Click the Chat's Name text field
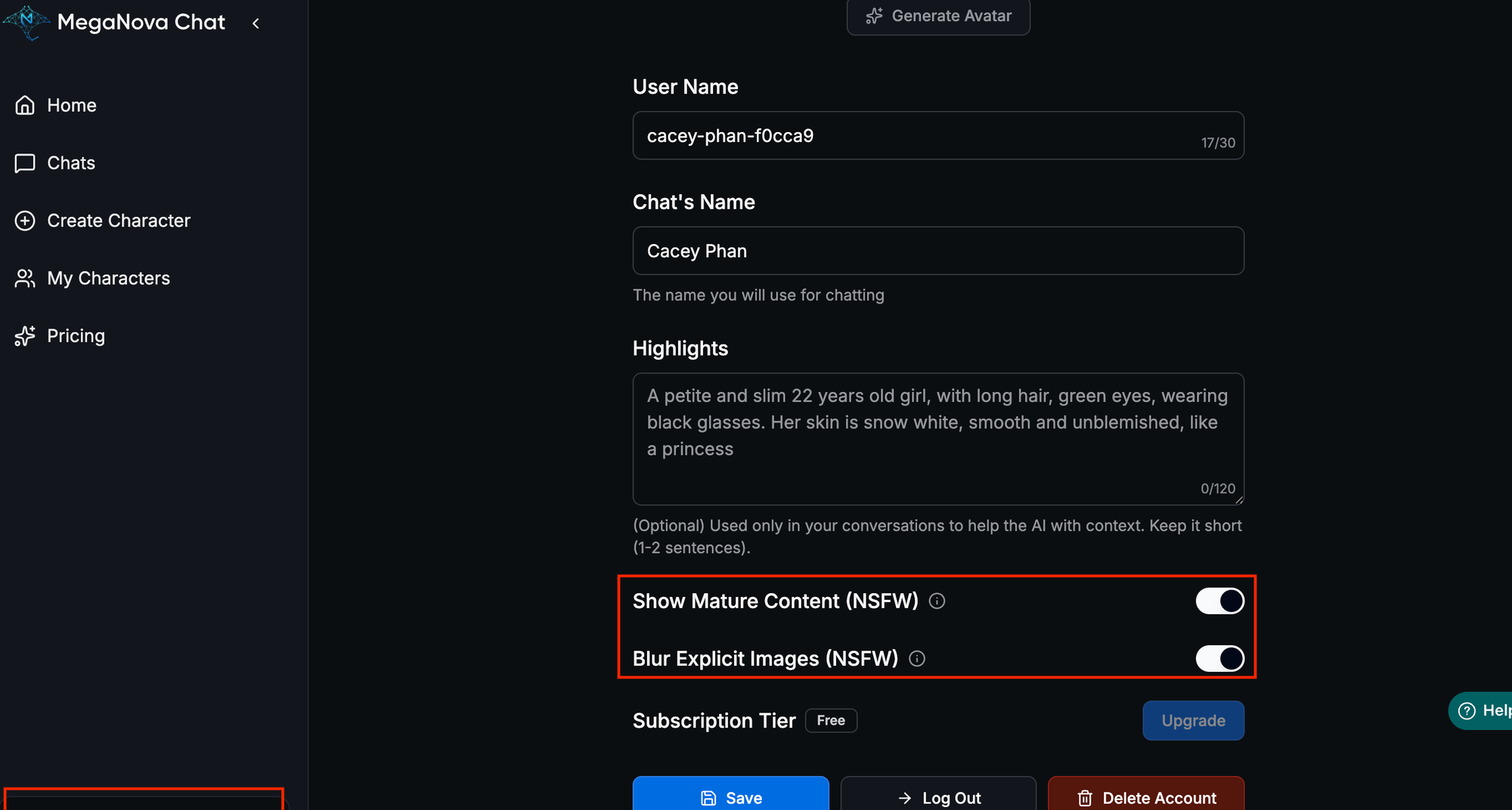The image size is (1512, 810). 937,251
